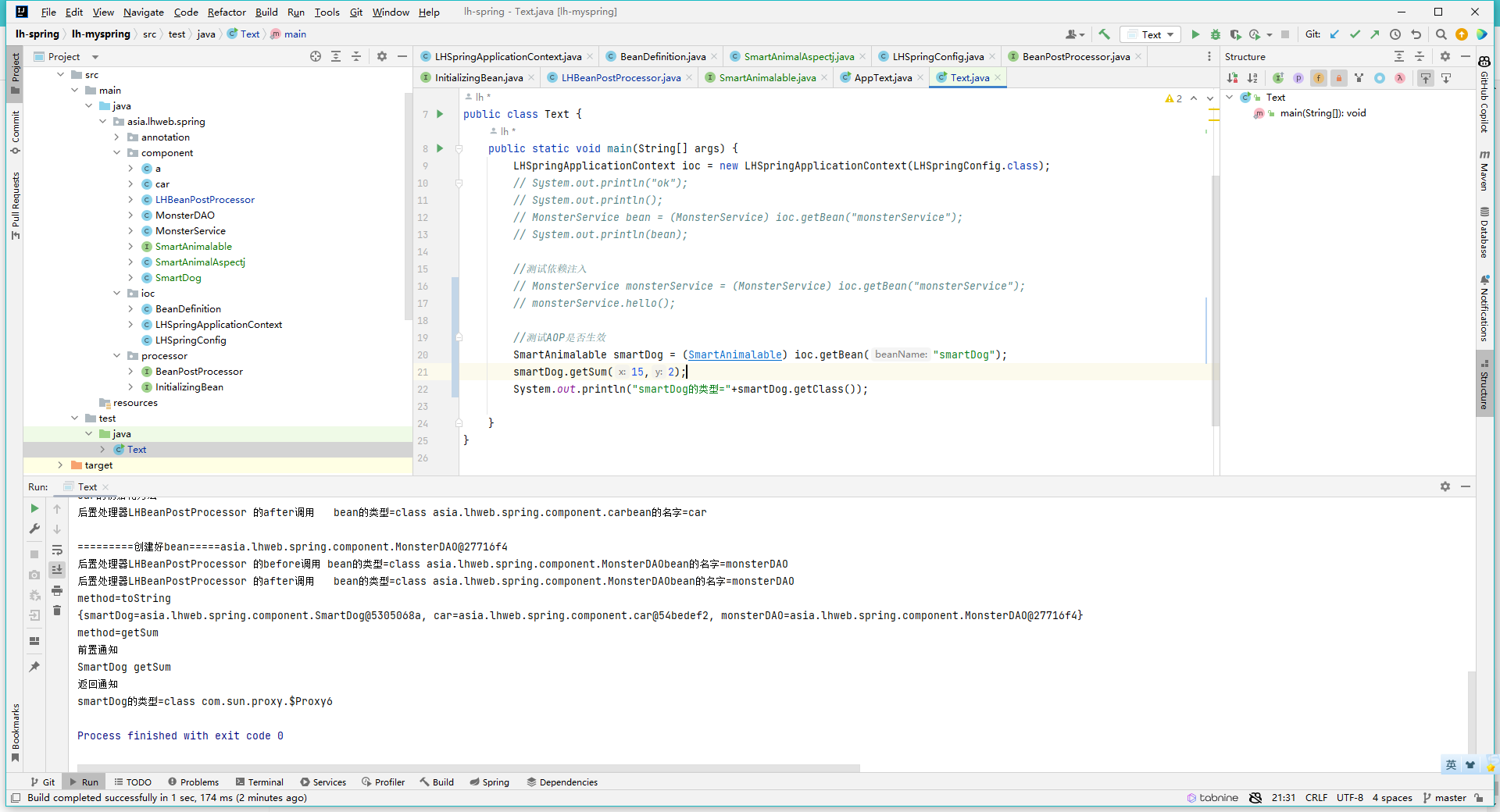Click the Run console horizontal scrollbar

(469, 767)
